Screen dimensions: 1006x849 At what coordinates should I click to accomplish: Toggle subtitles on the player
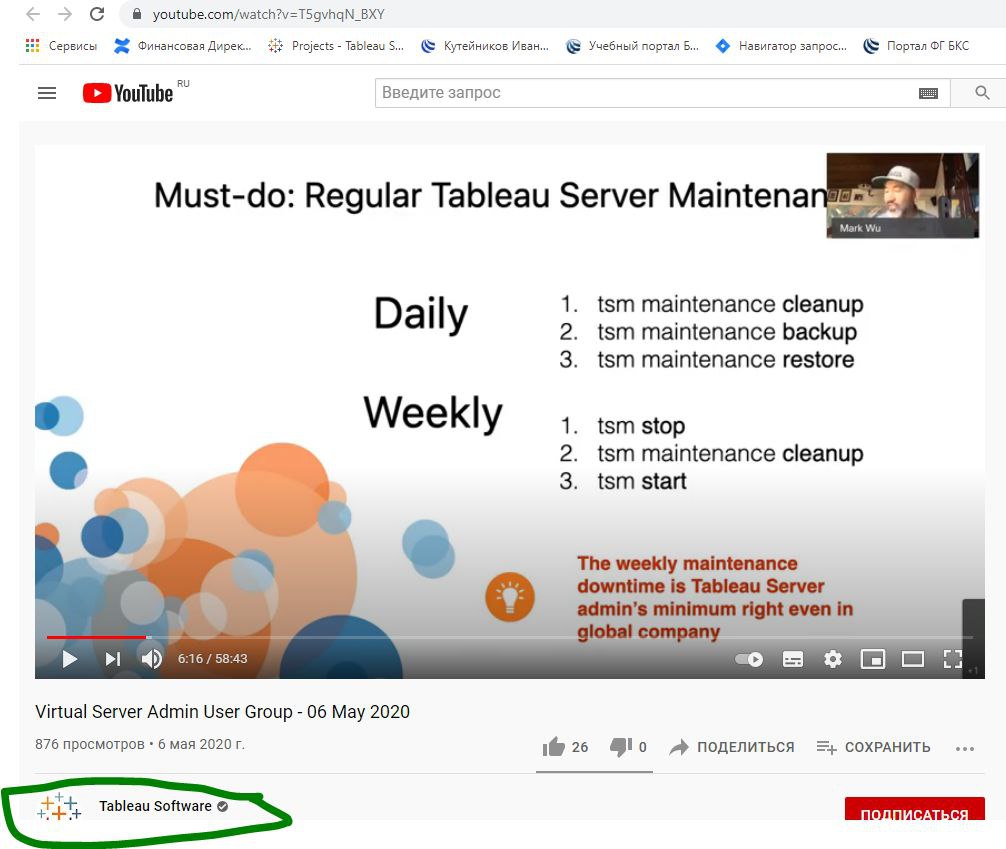click(x=793, y=659)
